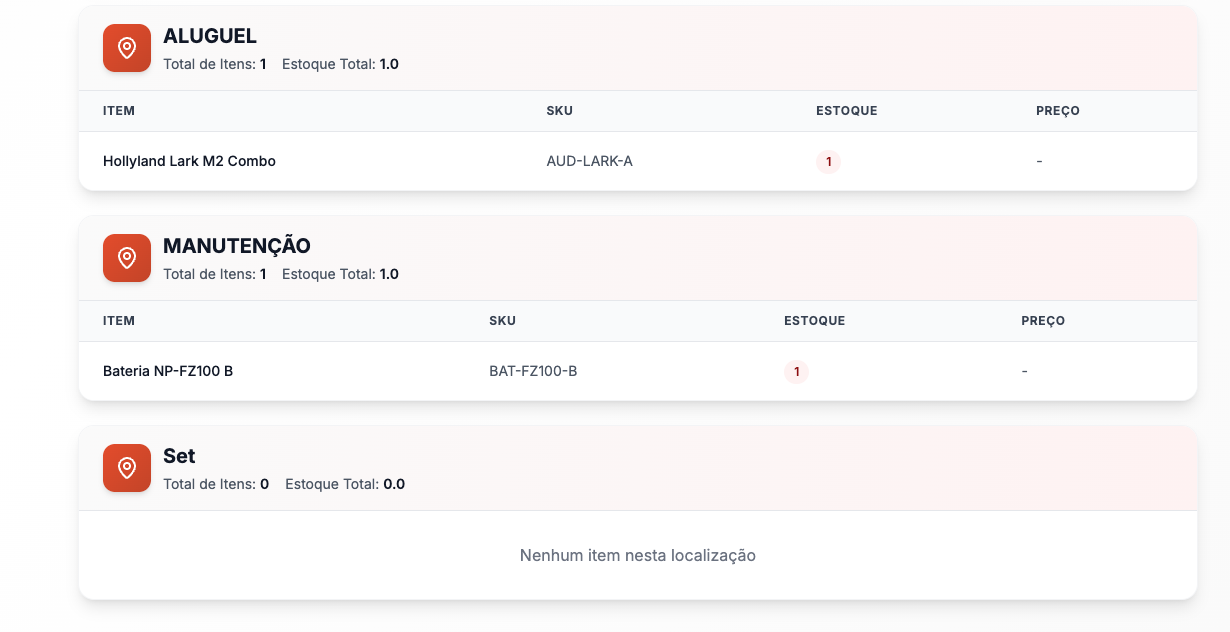Click the price cell for Bateria NP-FZ100 B

point(1025,371)
